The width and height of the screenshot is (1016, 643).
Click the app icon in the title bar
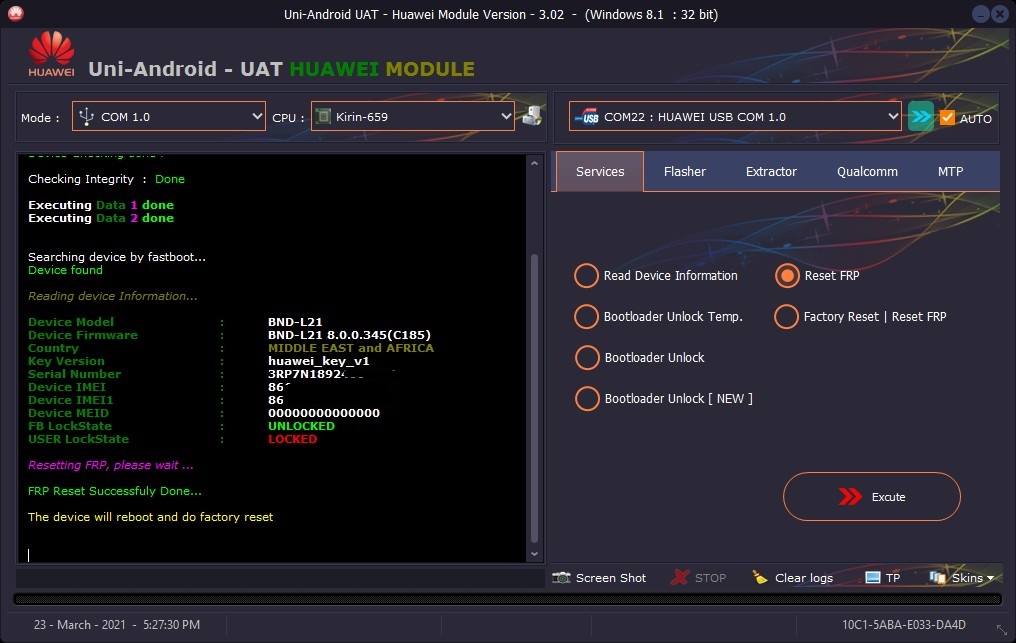point(16,14)
